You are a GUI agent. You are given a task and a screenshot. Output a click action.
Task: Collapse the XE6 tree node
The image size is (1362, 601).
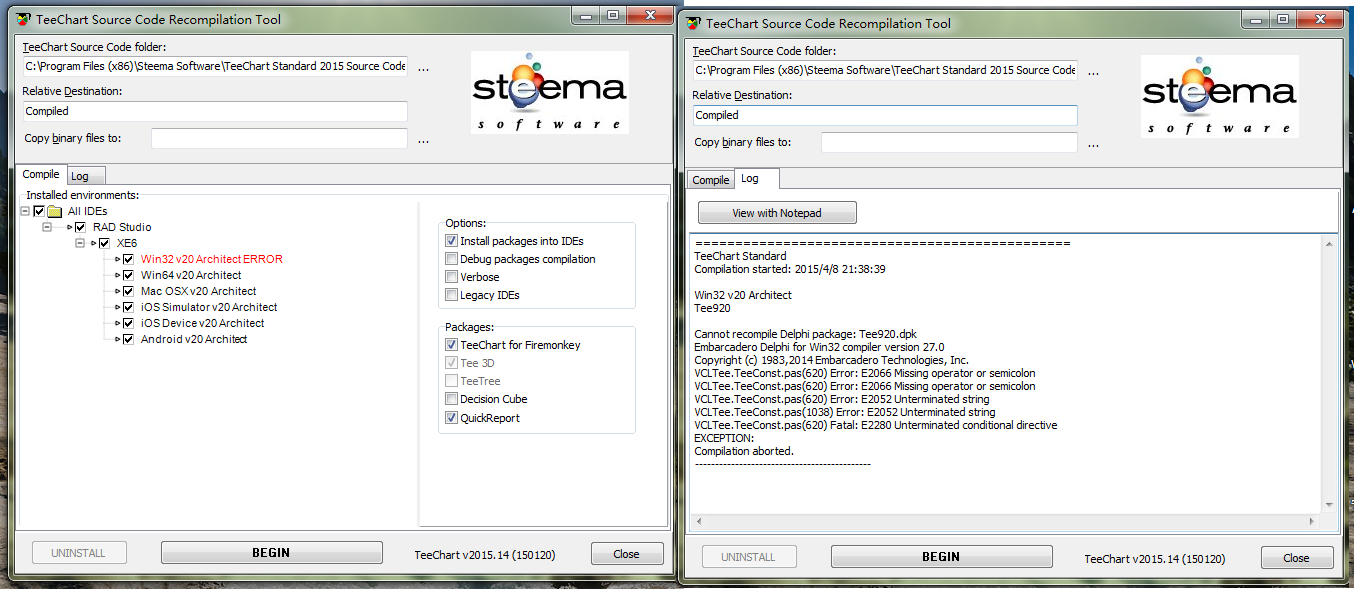80,243
